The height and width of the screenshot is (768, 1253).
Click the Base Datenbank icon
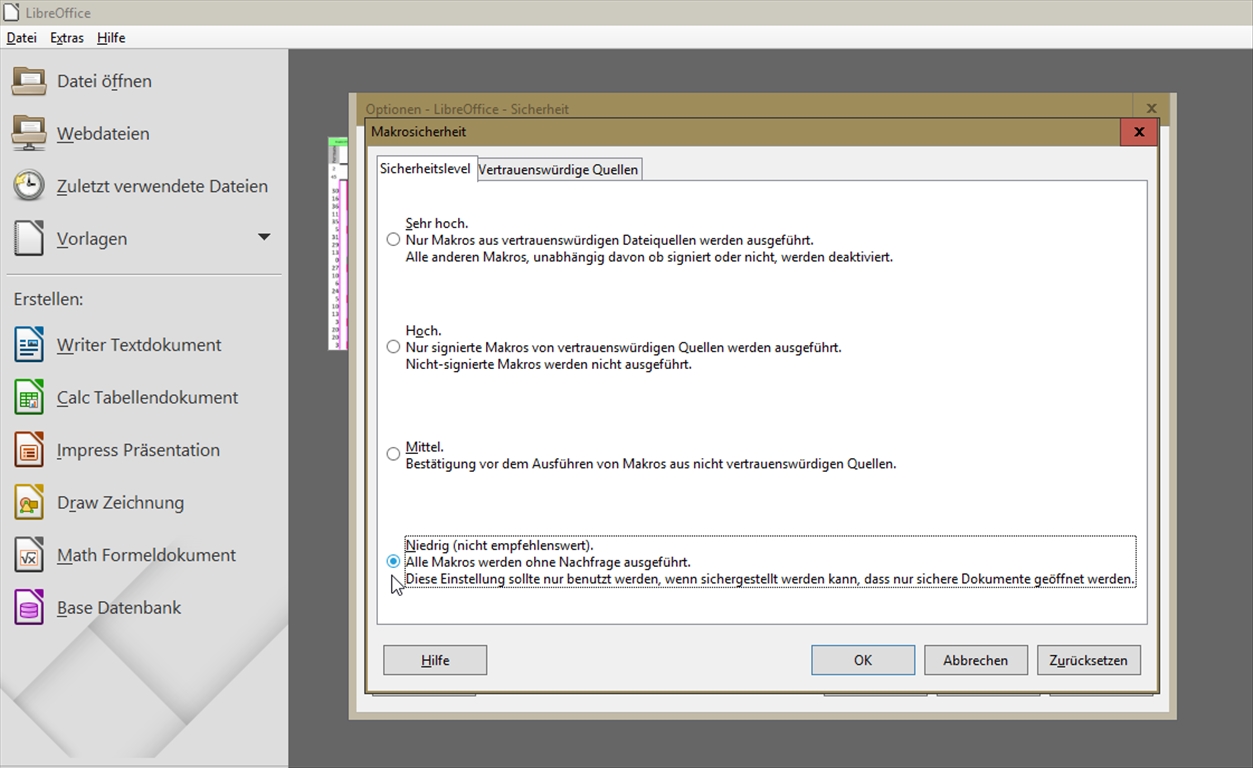[29, 607]
